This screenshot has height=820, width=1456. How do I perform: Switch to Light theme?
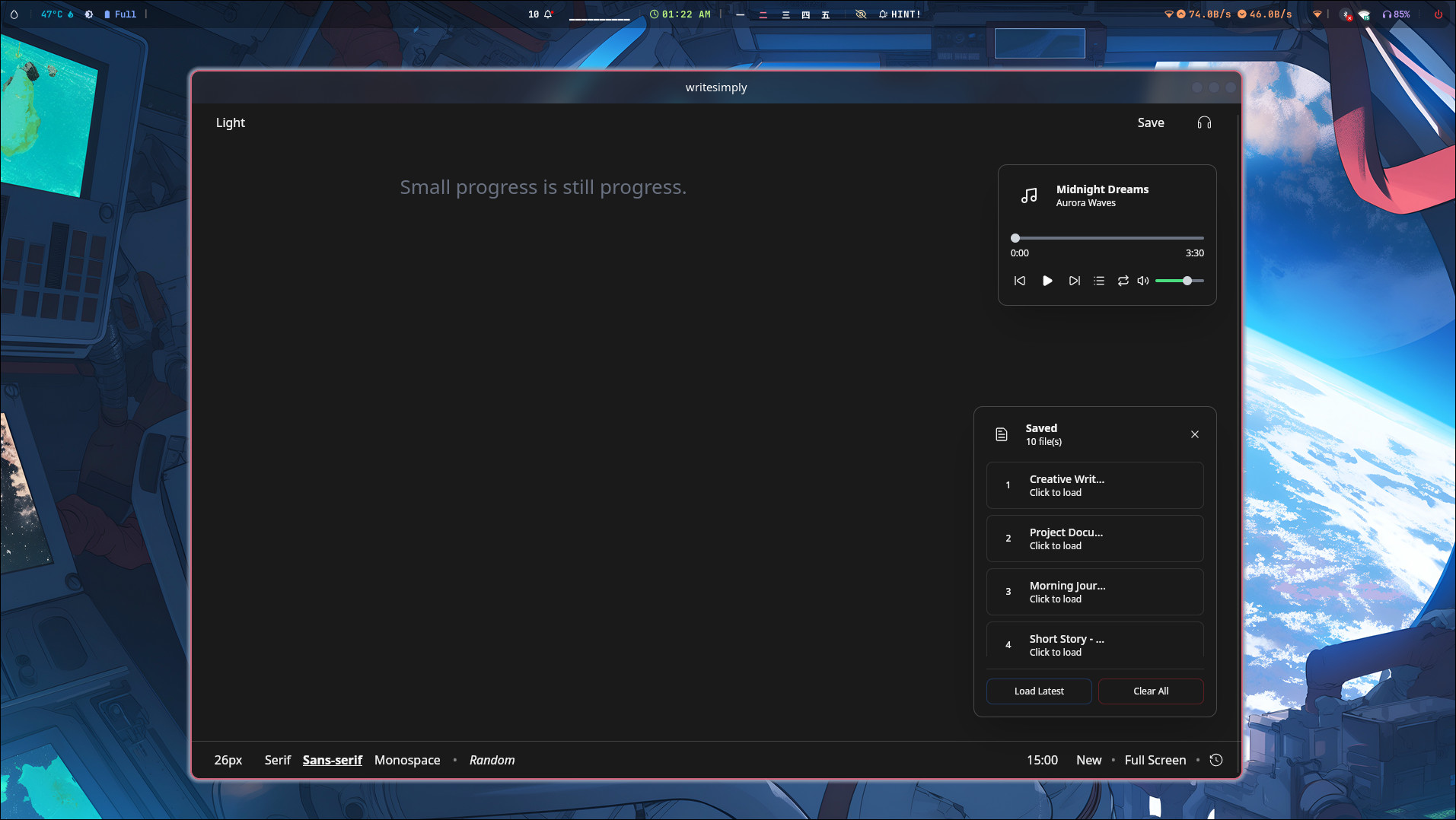pyautogui.click(x=231, y=122)
